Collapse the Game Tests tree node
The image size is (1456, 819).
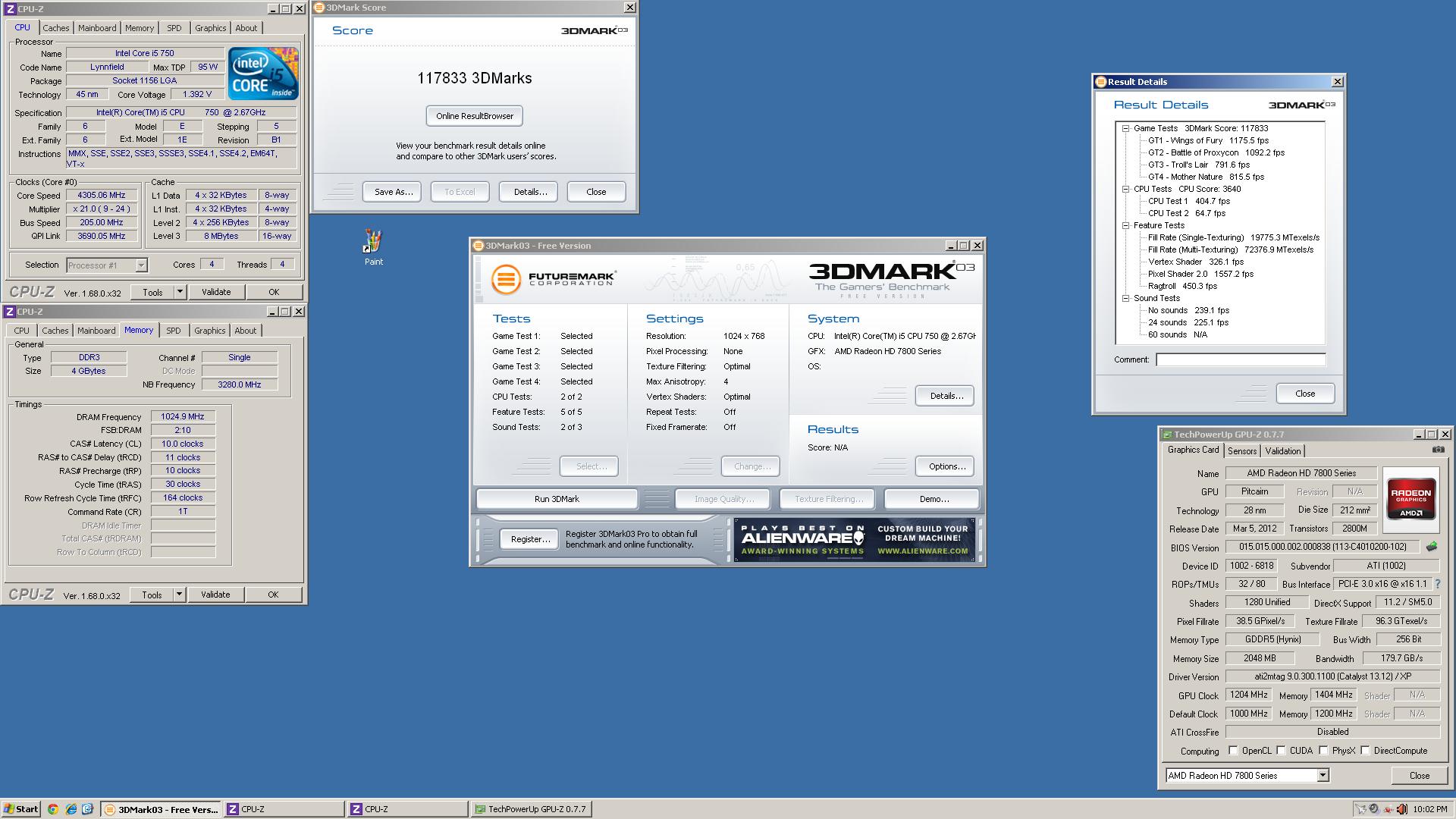1126,128
